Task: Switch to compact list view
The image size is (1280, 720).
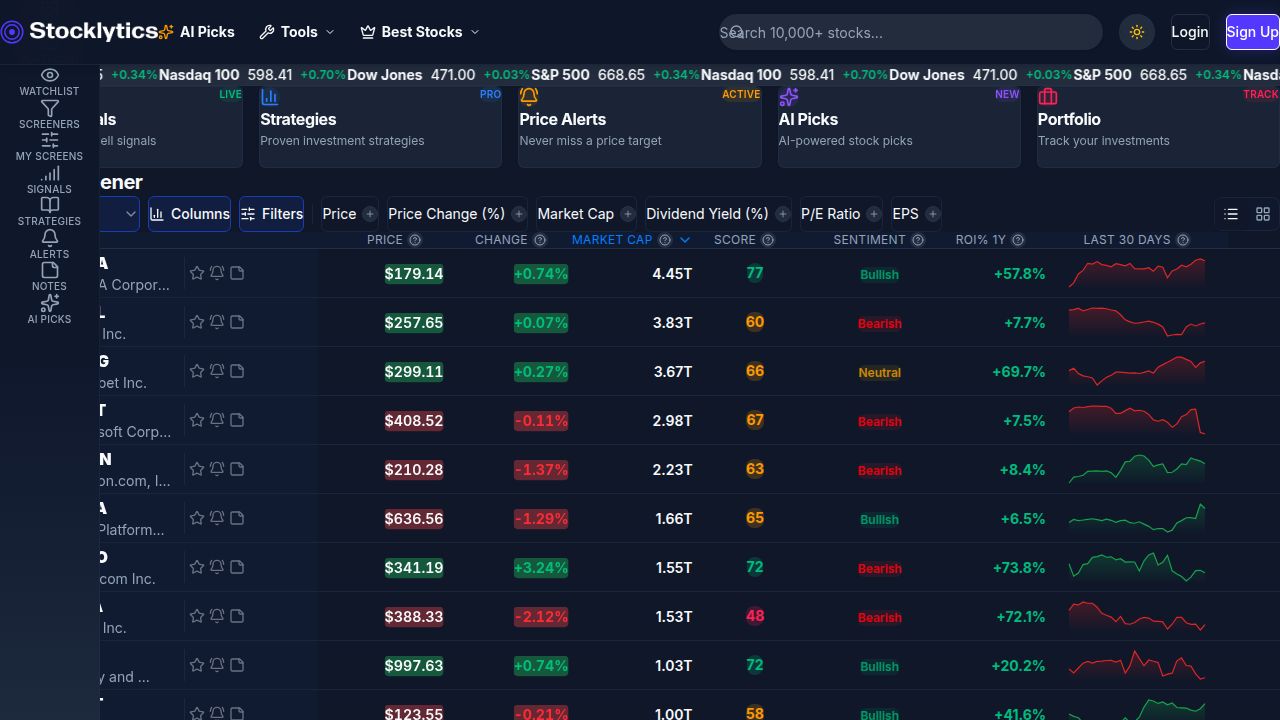Action: tap(1231, 214)
